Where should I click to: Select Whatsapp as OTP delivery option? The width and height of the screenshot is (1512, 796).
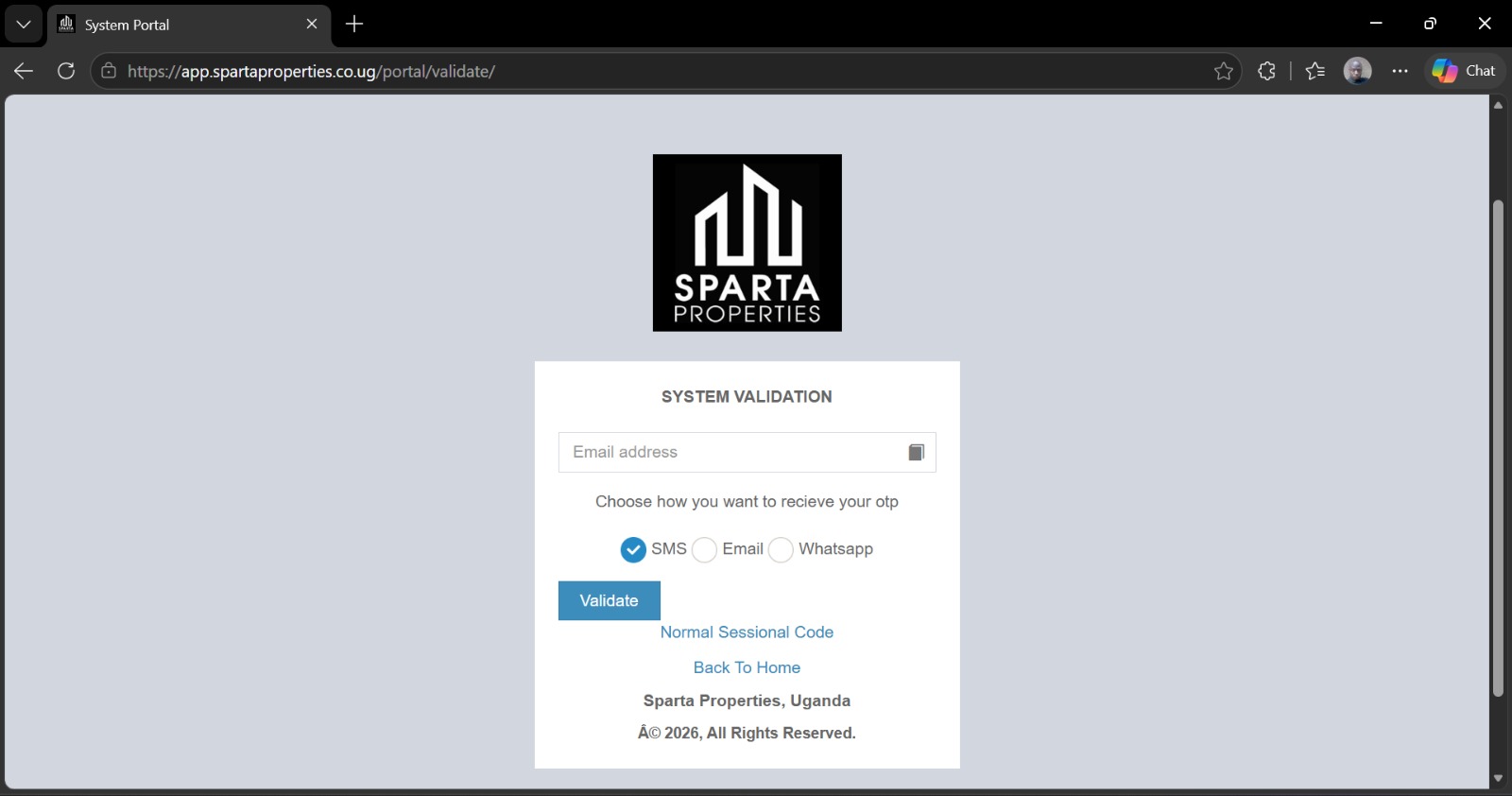click(781, 550)
